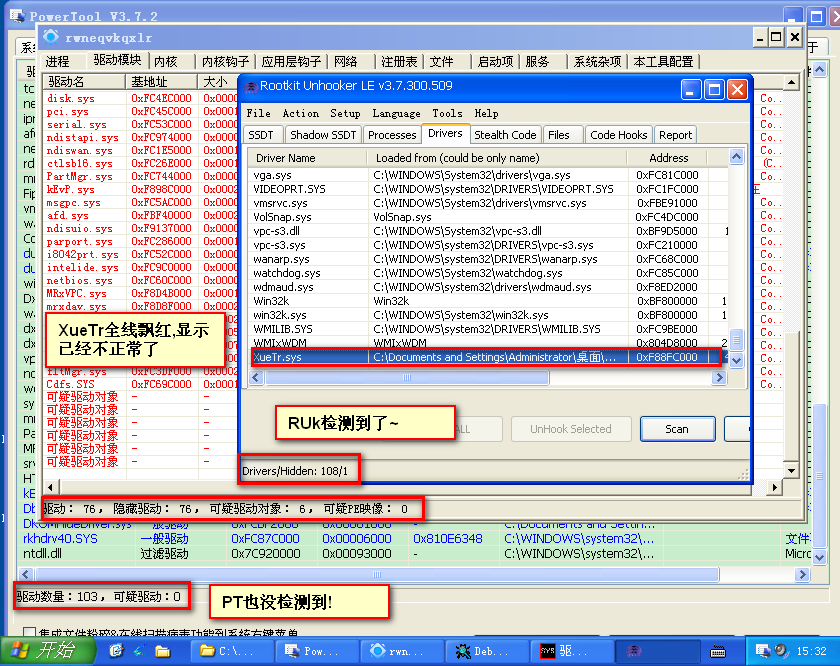Click the driver list scroll-up arrow in Rootkit Unhooker
Viewport: 840px width, 666px height.
[x=737, y=157]
